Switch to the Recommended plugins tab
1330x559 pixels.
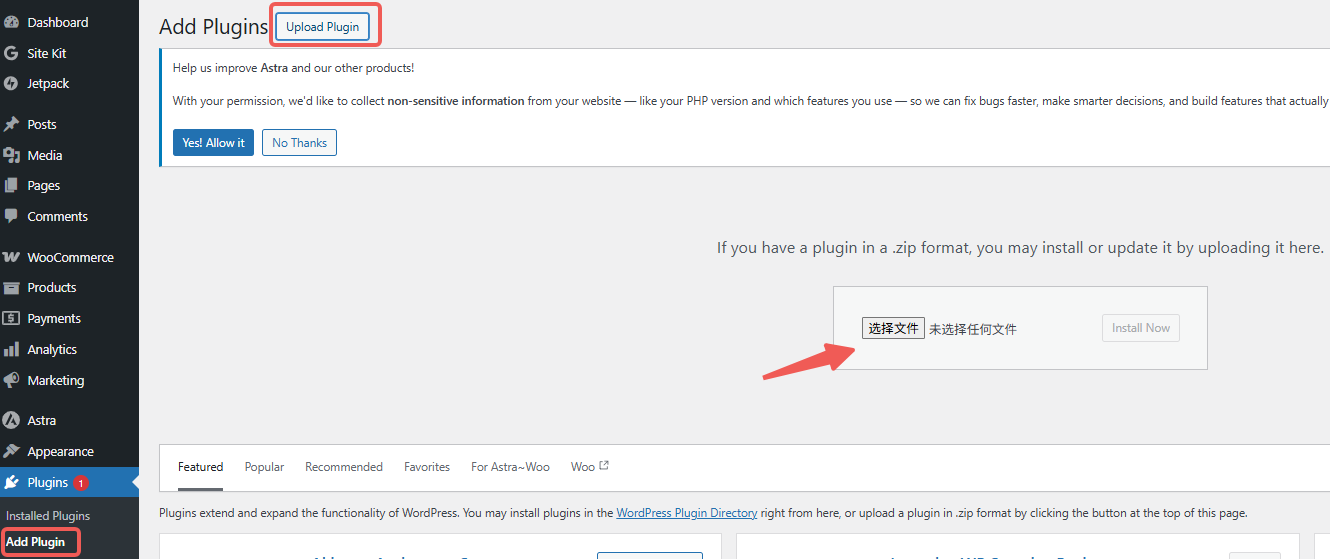click(344, 467)
